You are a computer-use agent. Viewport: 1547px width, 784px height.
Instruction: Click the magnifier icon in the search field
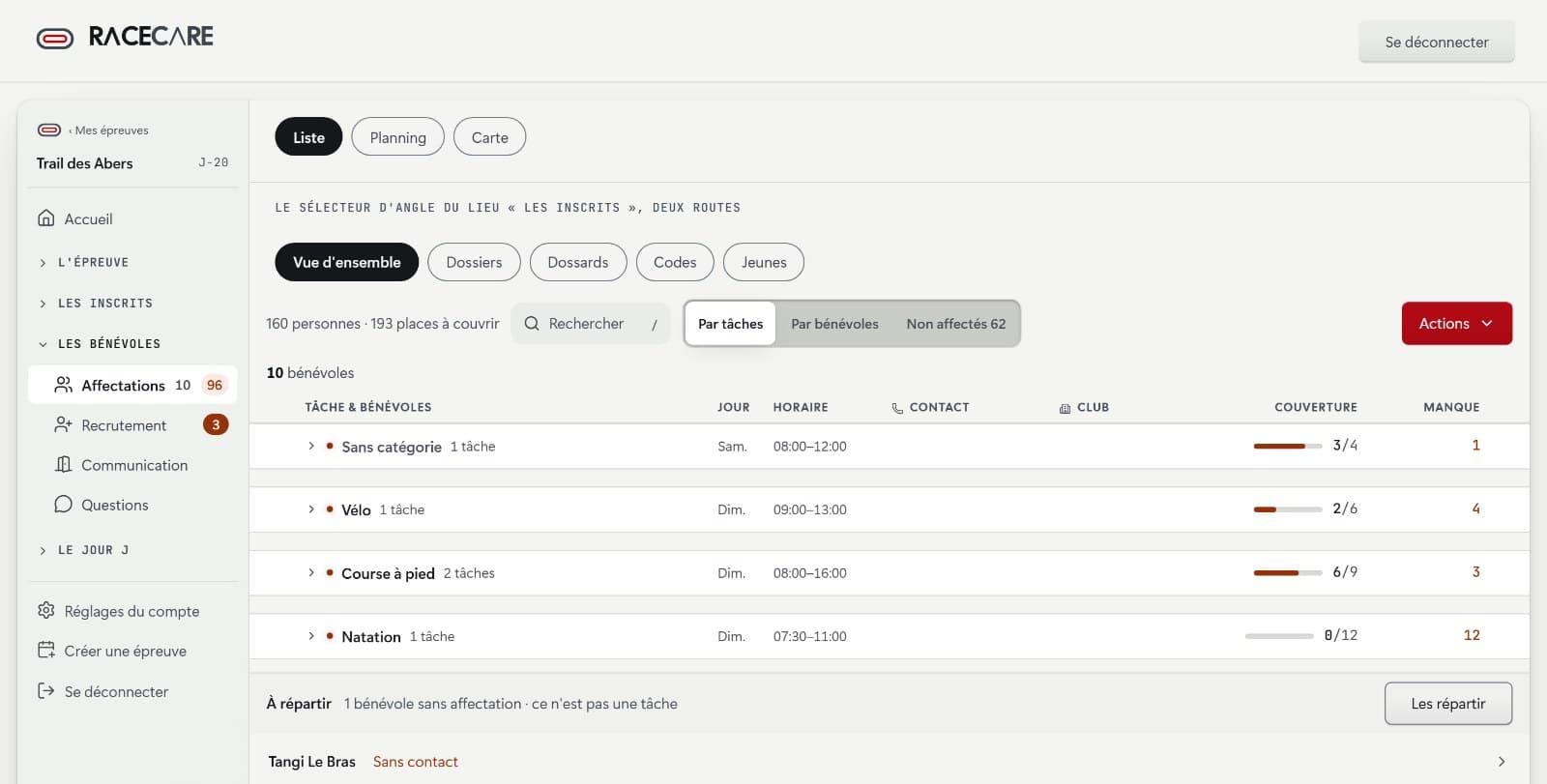(532, 324)
